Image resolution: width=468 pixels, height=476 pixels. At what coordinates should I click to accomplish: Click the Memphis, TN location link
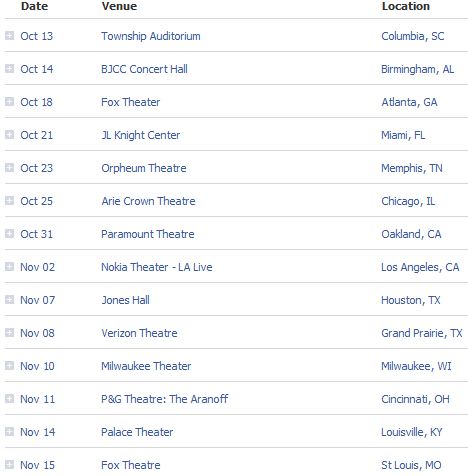(x=412, y=168)
